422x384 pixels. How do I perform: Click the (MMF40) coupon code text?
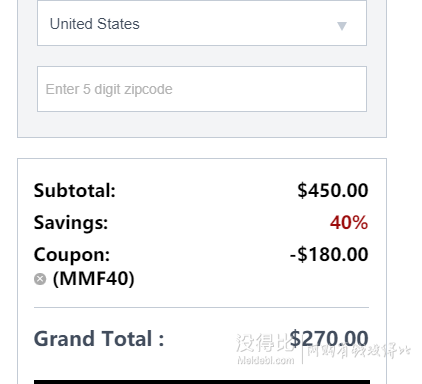(94, 279)
